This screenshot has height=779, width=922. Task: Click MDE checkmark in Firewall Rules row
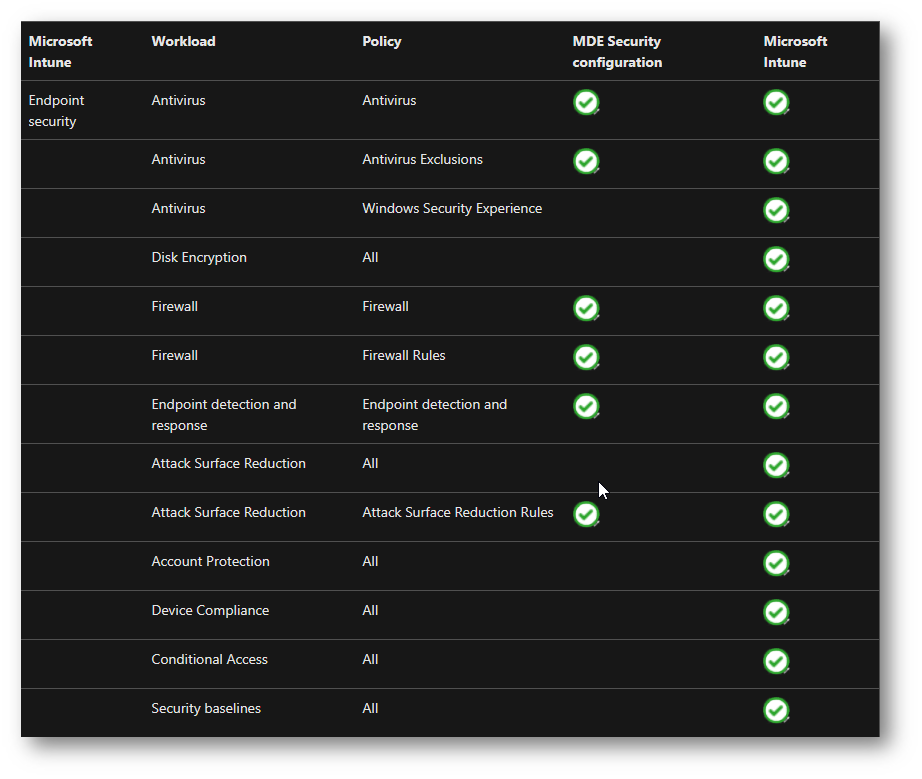pyautogui.click(x=586, y=357)
